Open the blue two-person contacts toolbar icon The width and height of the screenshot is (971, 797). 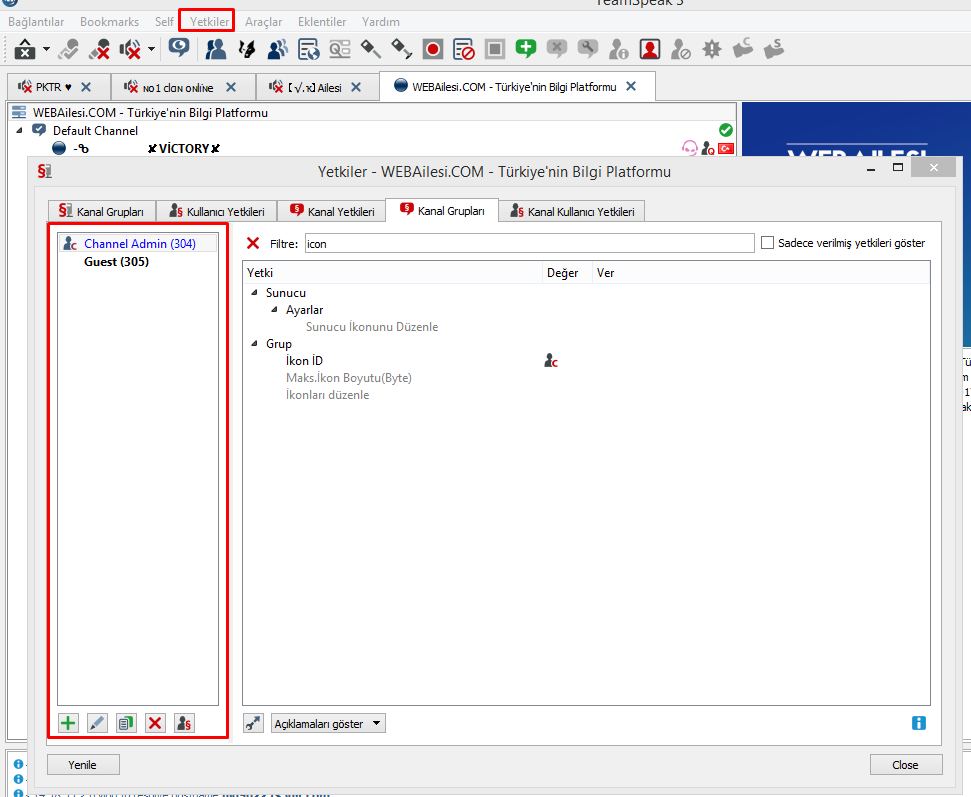[216, 49]
